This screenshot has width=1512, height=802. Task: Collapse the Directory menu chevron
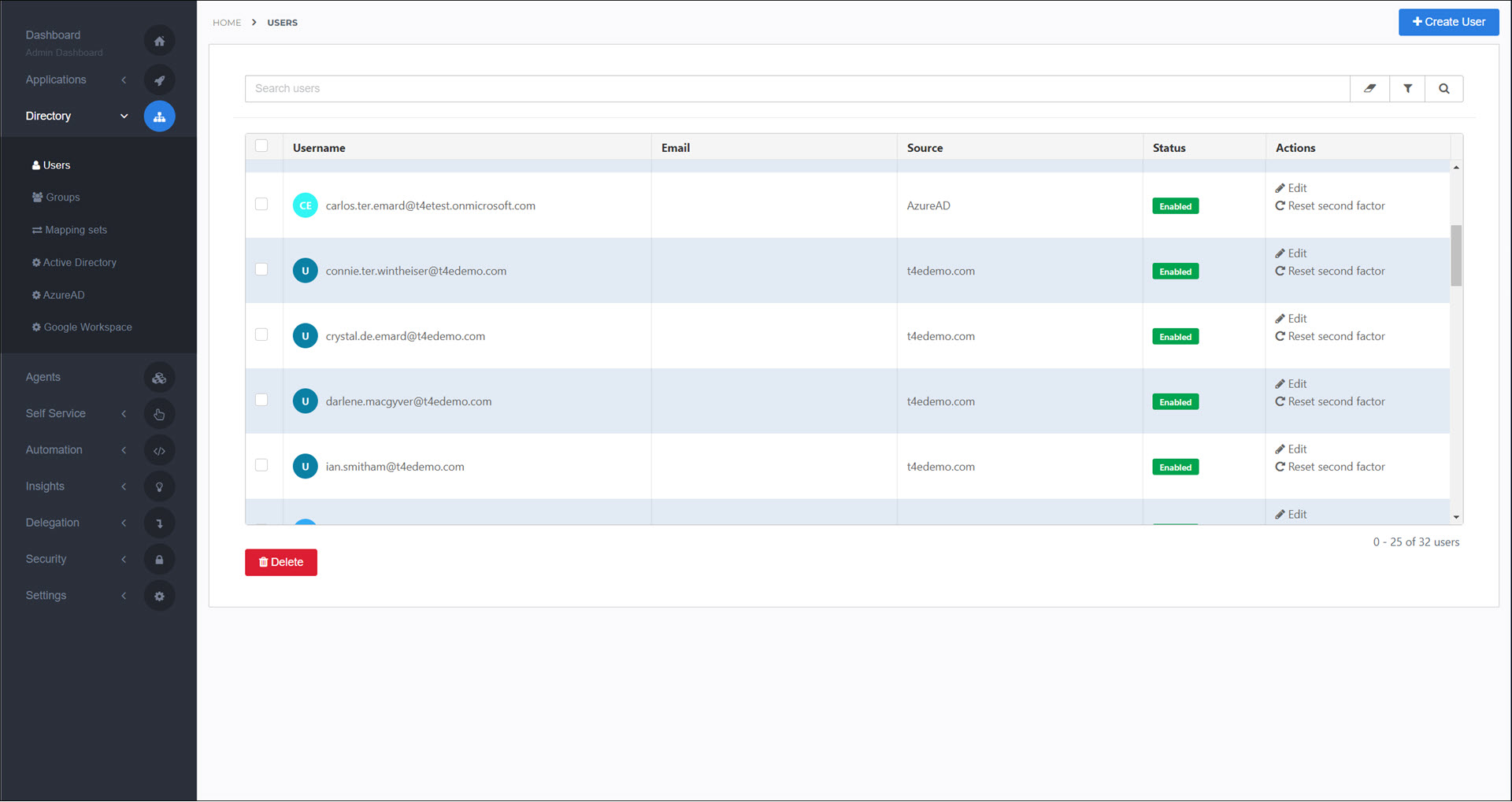coord(124,116)
